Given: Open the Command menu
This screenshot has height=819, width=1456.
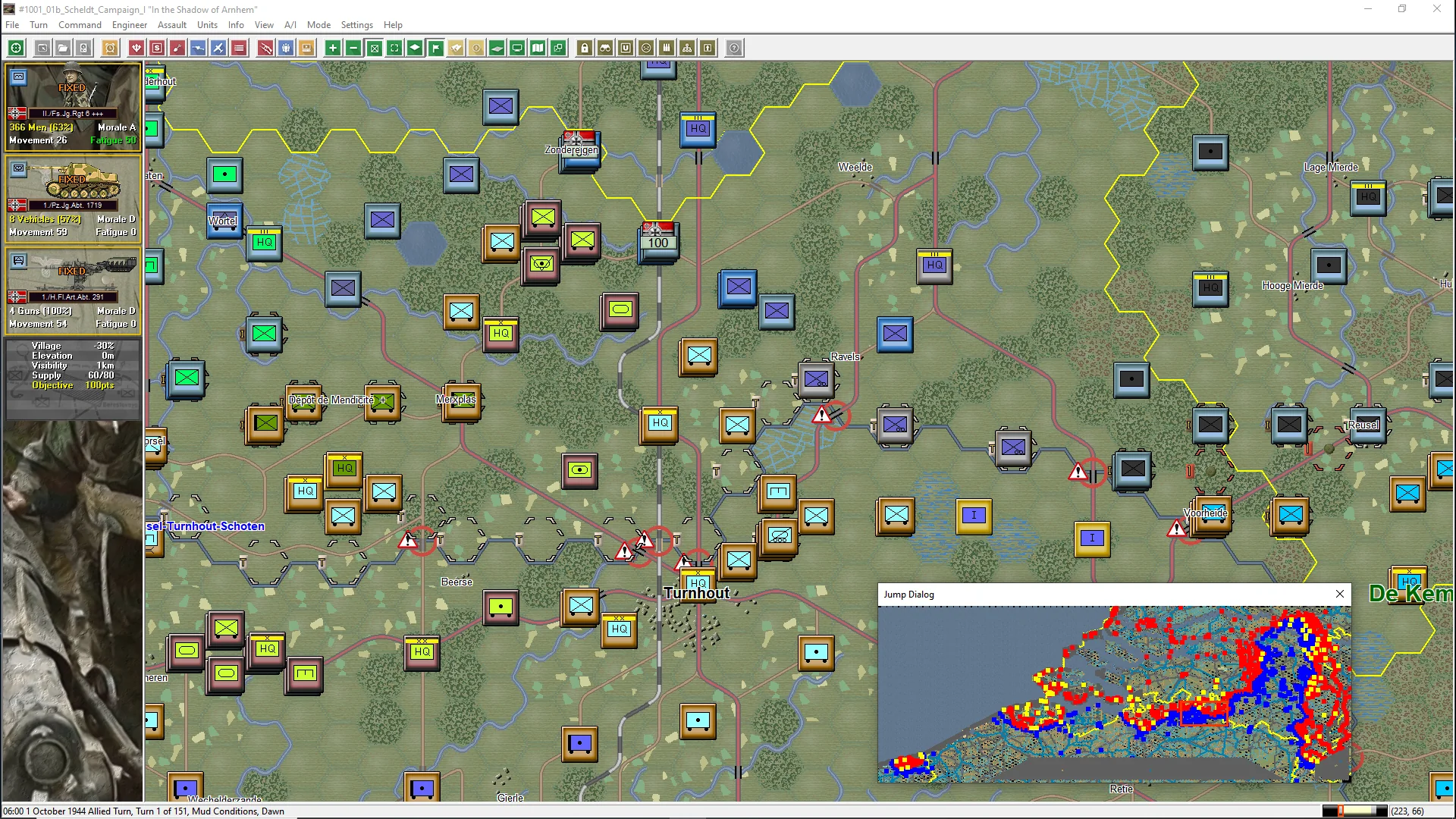Looking at the screenshot, I should [x=80, y=24].
